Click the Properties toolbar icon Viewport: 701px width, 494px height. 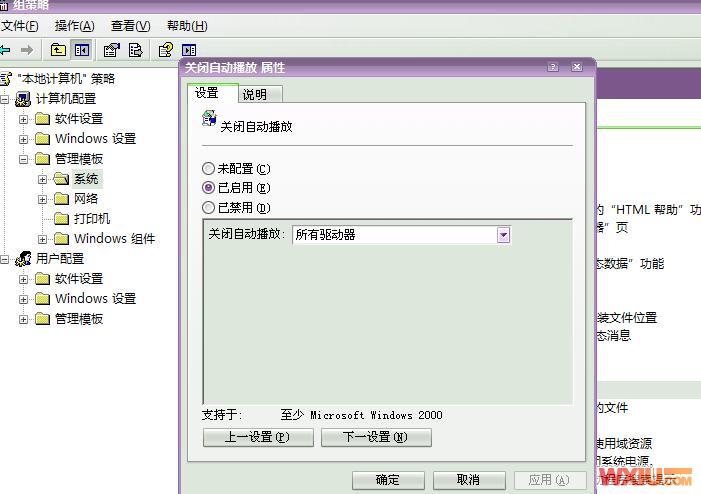tap(111, 49)
